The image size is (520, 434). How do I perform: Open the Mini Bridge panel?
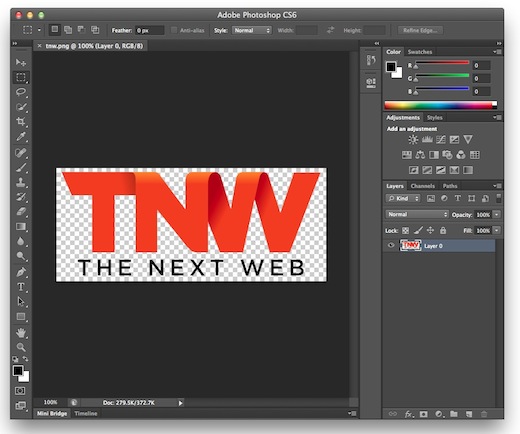(x=52, y=413)
